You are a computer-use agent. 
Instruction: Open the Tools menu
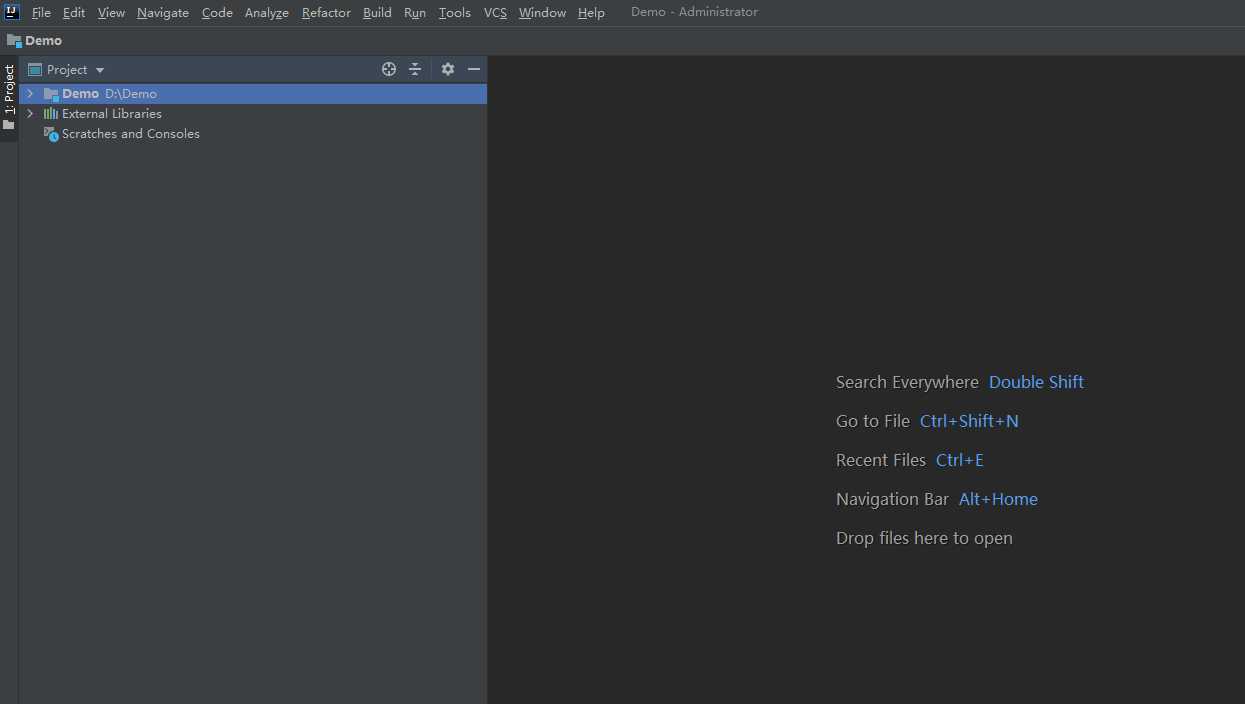tap(455, 13)
